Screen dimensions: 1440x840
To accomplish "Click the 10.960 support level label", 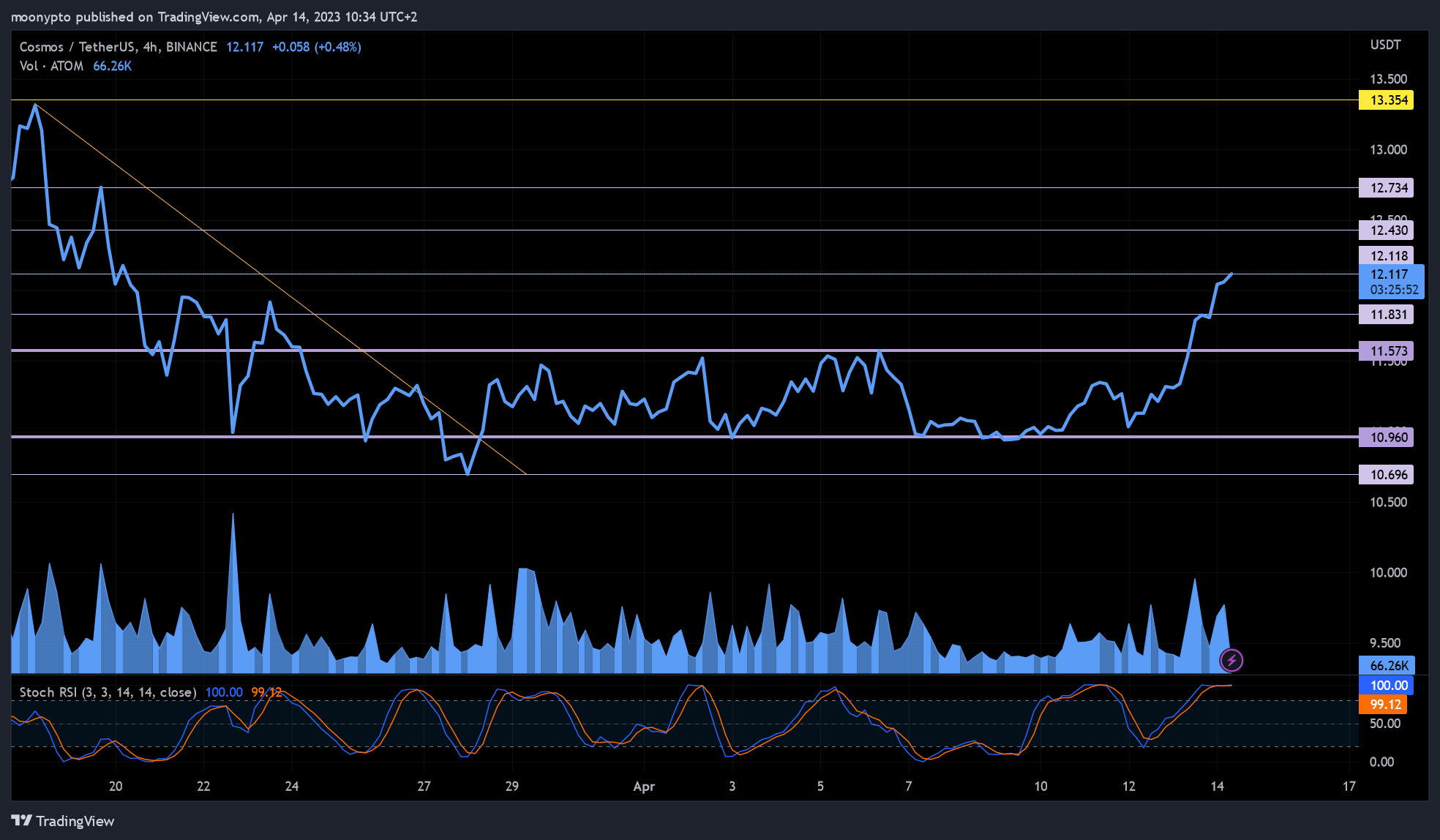I will (1386, 438).
